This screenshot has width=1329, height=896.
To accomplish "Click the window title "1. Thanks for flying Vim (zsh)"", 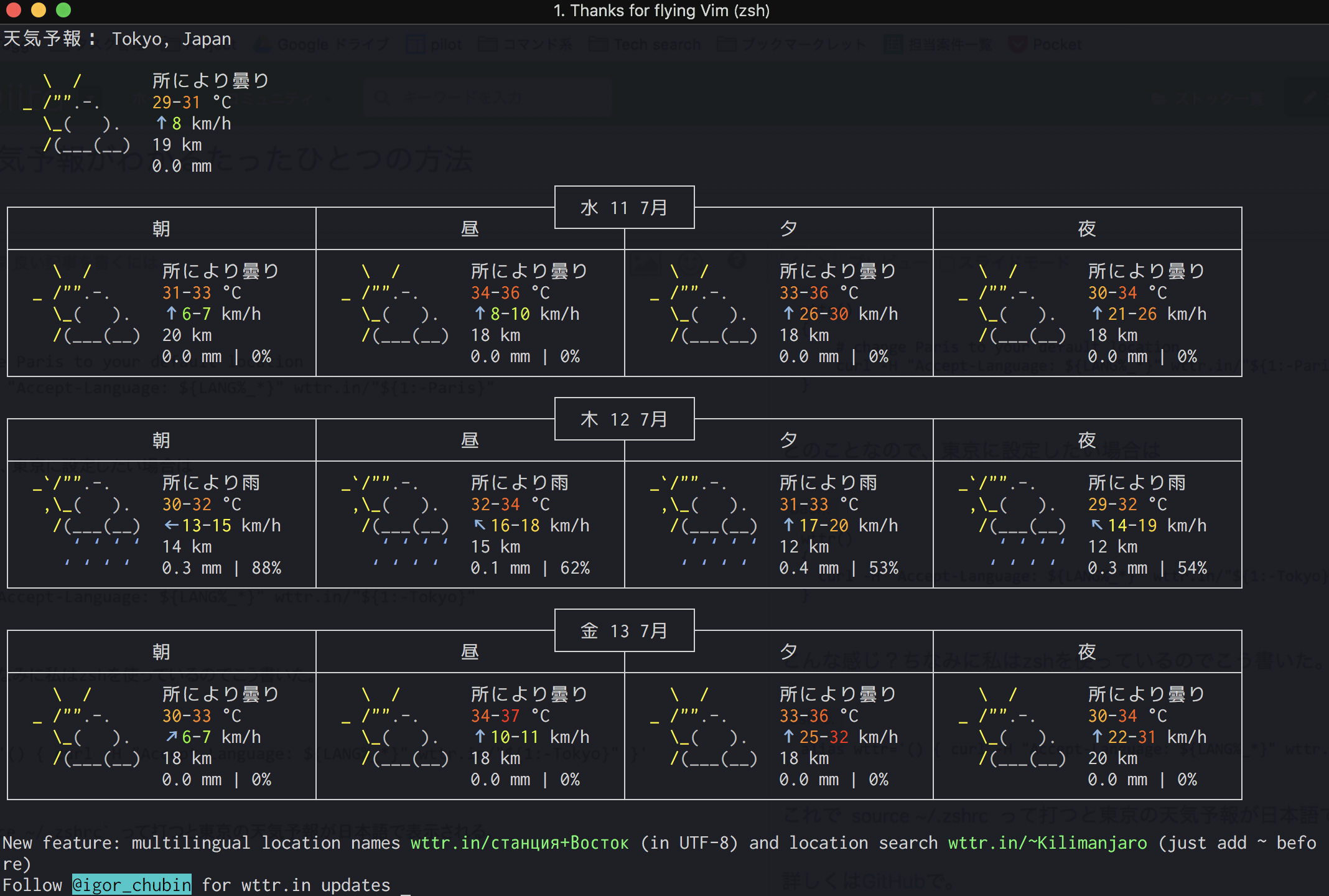I will tap(661, 11).
